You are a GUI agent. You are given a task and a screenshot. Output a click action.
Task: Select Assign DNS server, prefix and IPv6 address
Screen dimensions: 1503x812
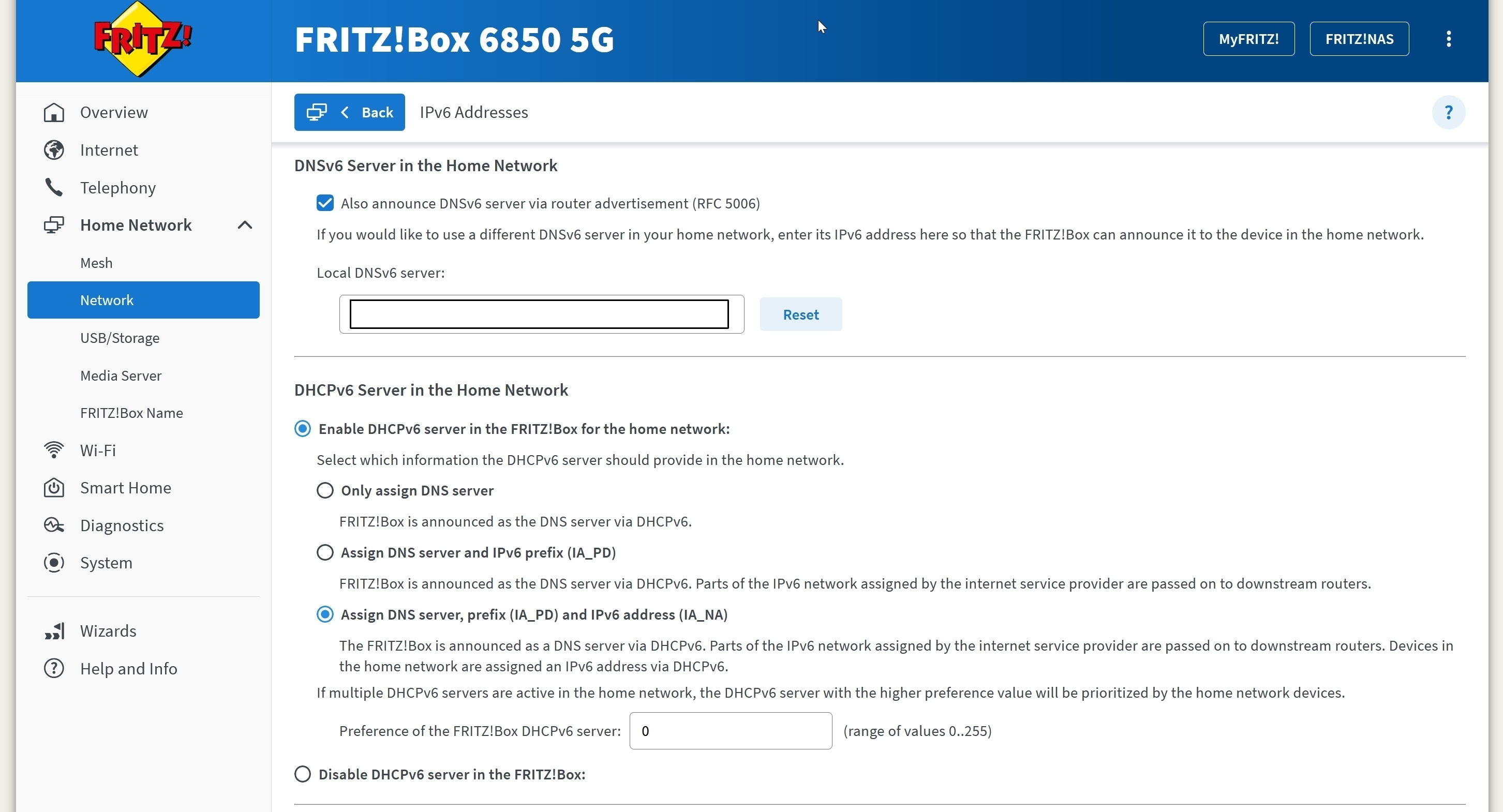[x=325, y=615]
